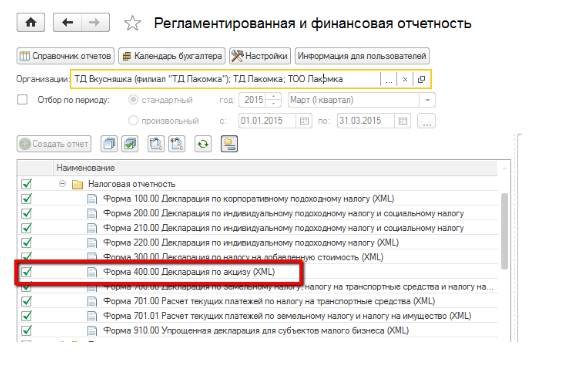Click the report list vertical scrollbar
Viewport: 567px width, 367px height.
point(504,231)
